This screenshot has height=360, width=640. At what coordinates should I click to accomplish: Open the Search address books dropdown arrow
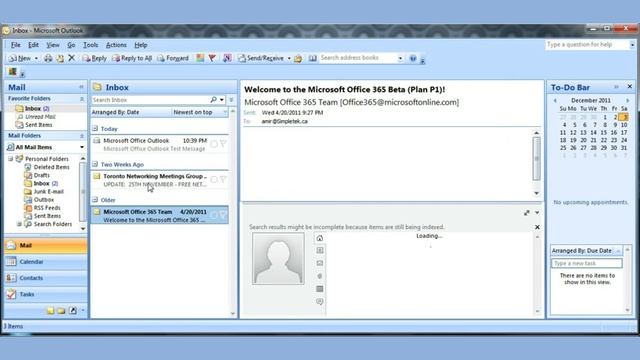(400, 58)
